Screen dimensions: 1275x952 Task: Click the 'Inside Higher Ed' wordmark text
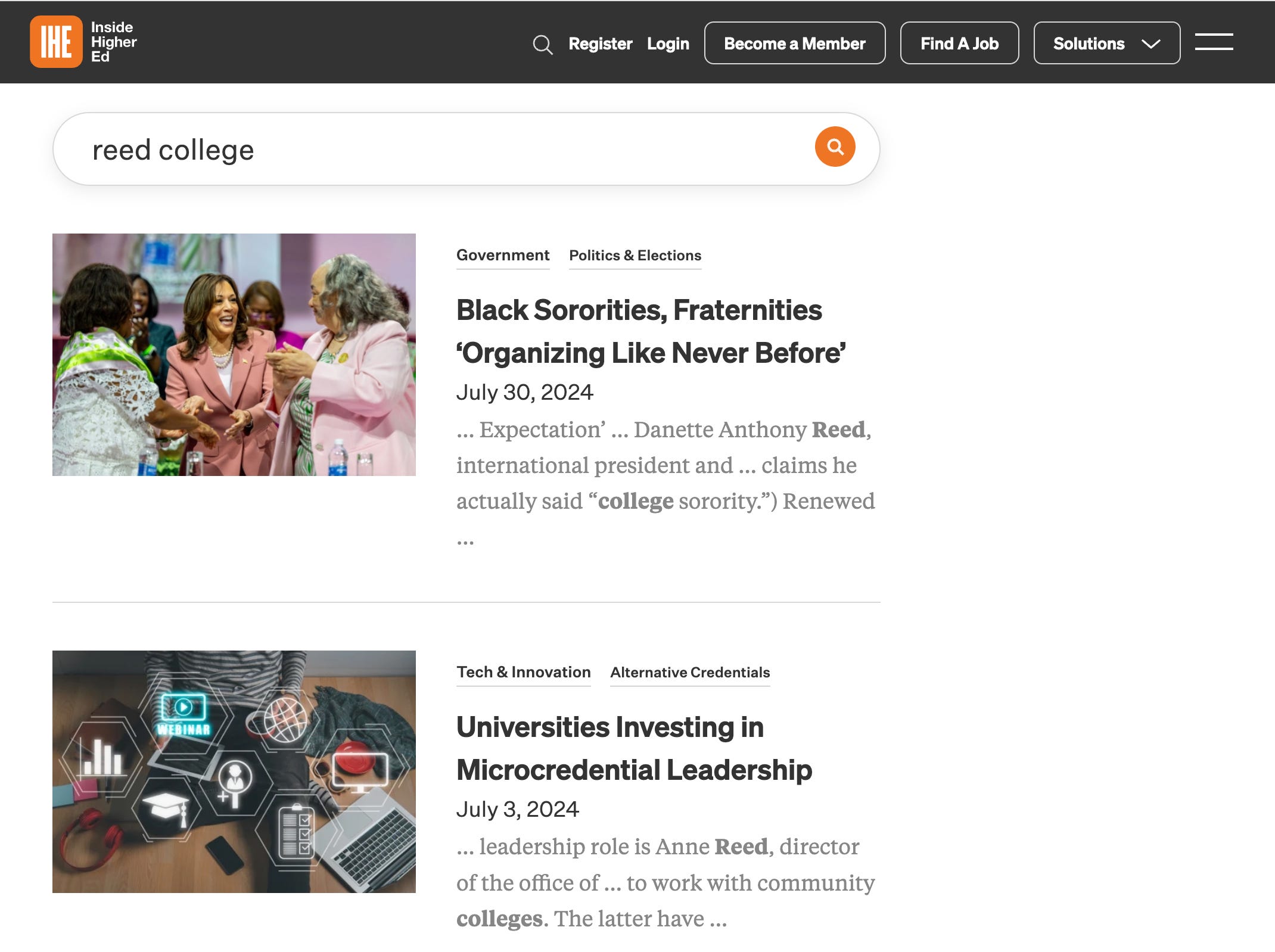tap(113, 42)
